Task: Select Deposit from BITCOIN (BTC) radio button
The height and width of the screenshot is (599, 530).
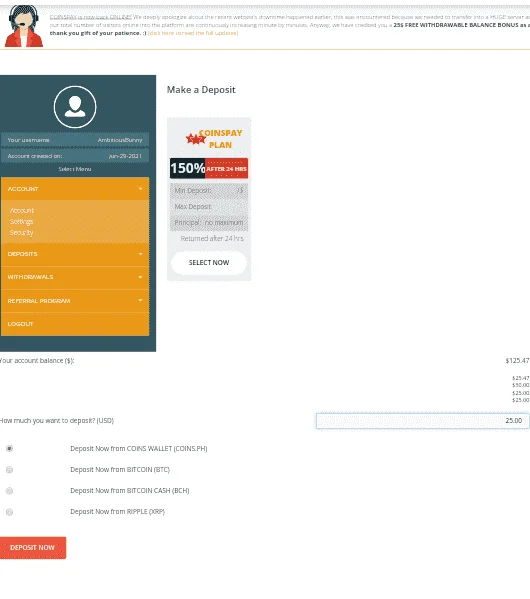Action: tap(10, 469)
